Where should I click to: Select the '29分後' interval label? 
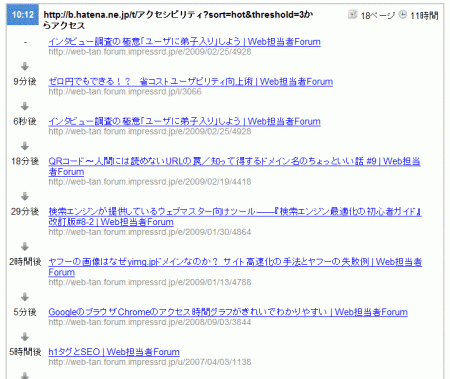[x=25, y=212]
